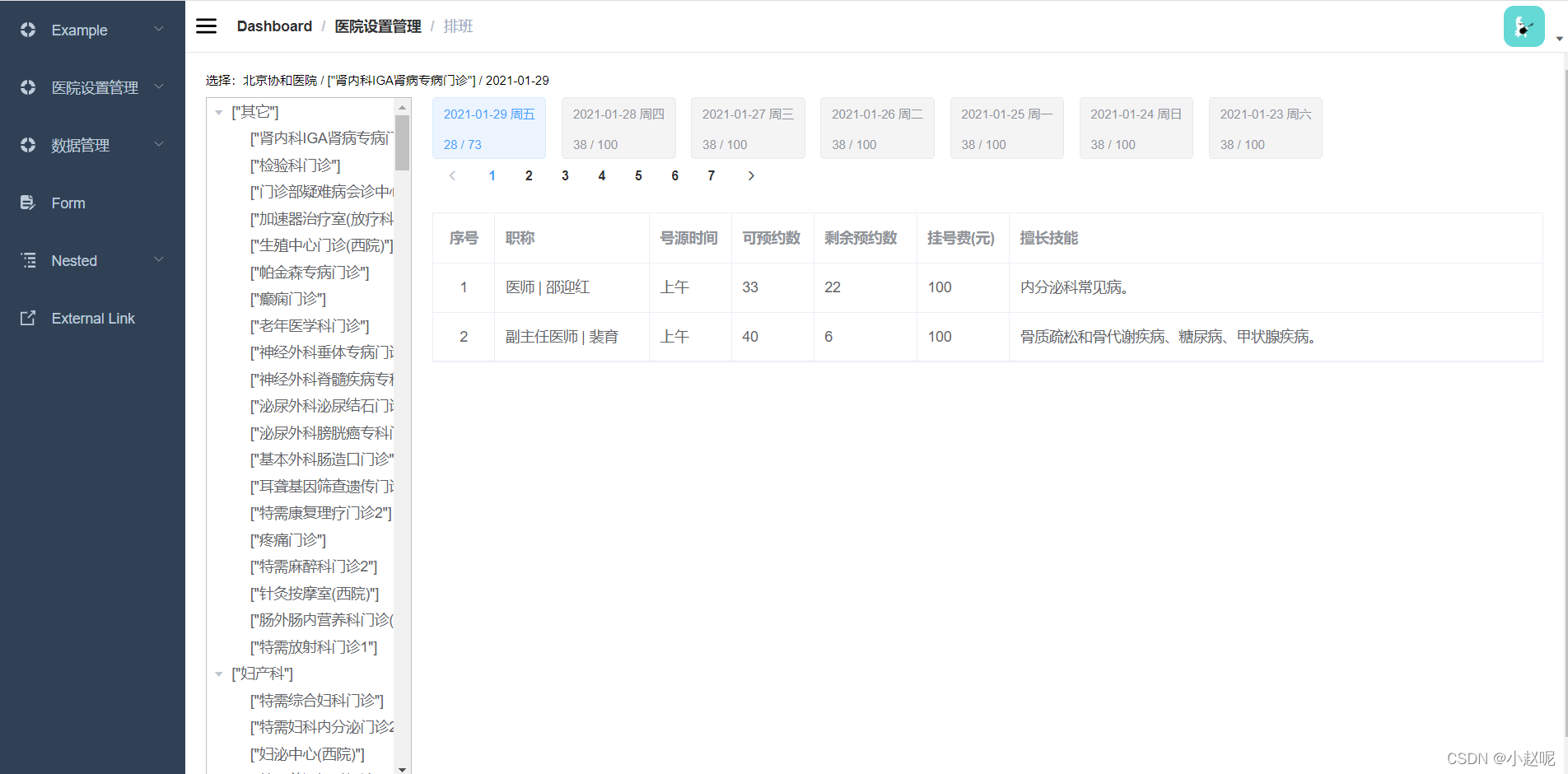The height and width of the screenshot is (774, 1568).
Task: Click the 医院设置管理 sidebar icon
Action: click(x=28, y=87)
